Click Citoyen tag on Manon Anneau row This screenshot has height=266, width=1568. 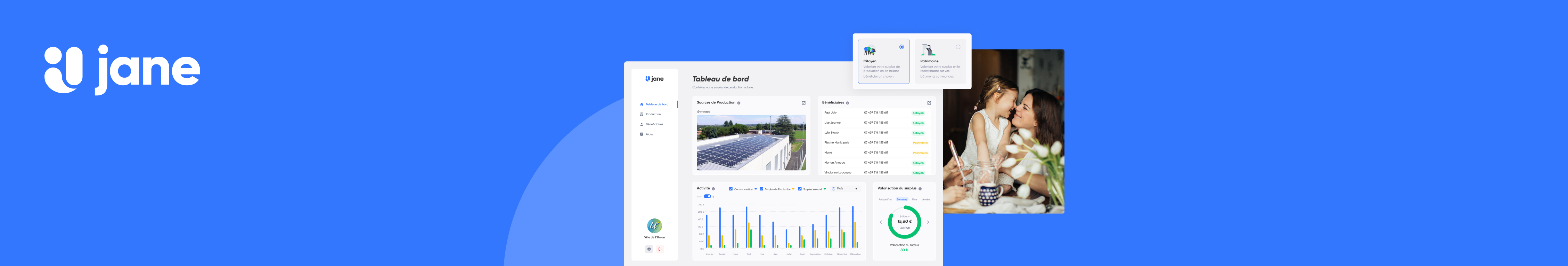[918, 163]
